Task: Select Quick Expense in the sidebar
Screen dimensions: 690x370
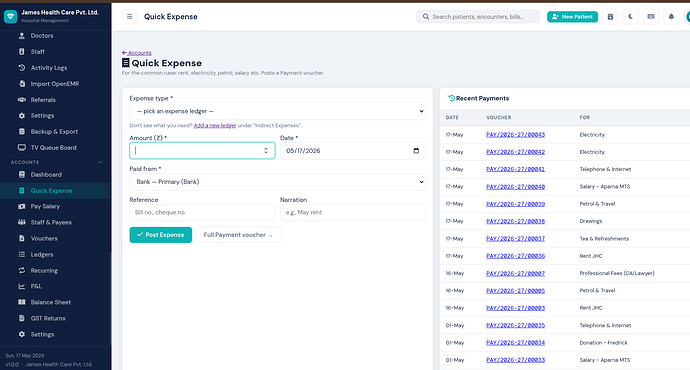Action: [55, 190]
